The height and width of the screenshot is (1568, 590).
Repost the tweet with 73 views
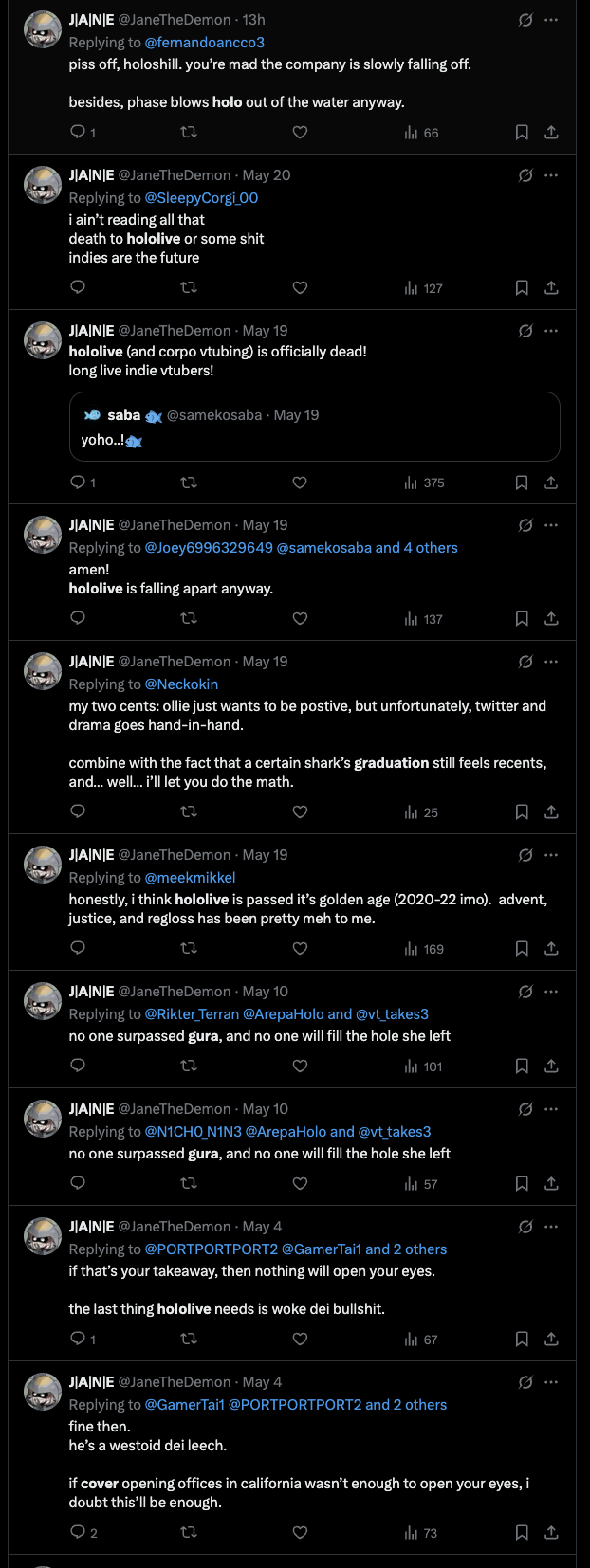(189, 1533)
